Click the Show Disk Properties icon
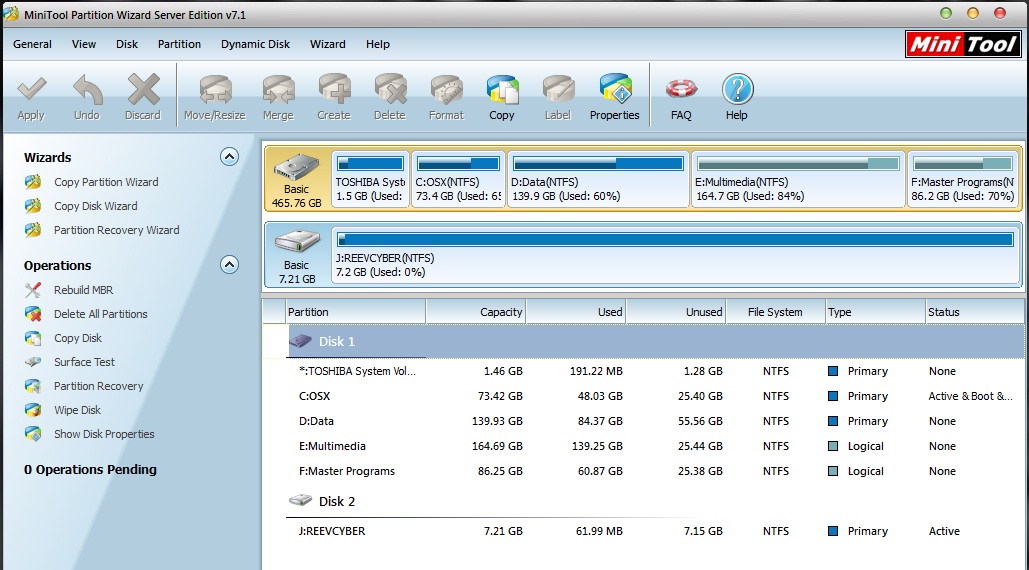Image resolution: width=1029 pixels, height=570 pixels. [33, 434]
